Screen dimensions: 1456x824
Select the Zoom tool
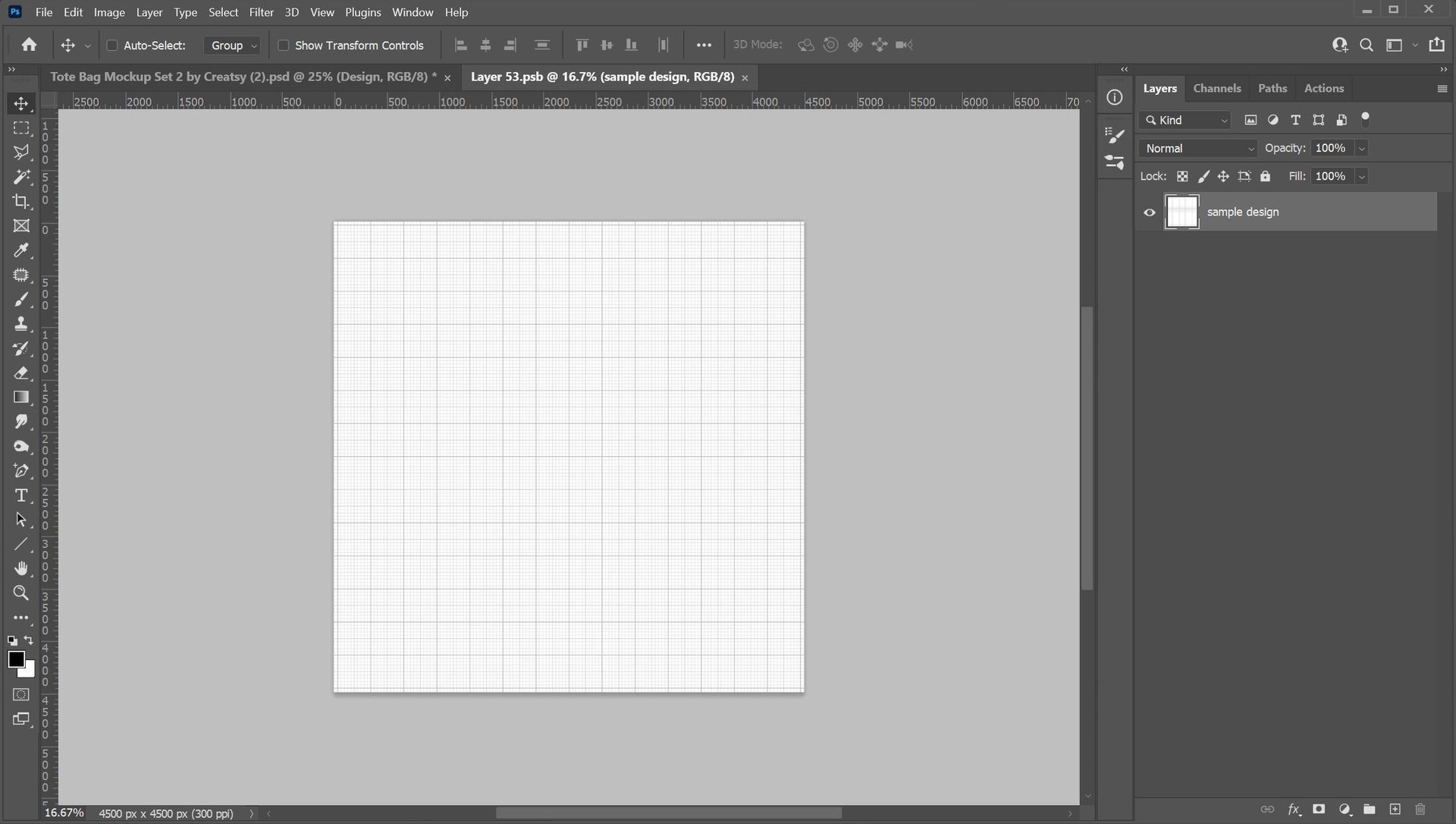[x=21, y=593]
